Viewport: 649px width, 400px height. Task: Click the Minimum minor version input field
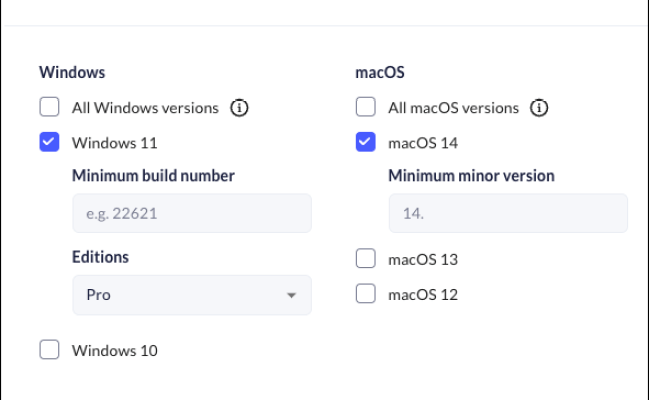pos(508,213)
